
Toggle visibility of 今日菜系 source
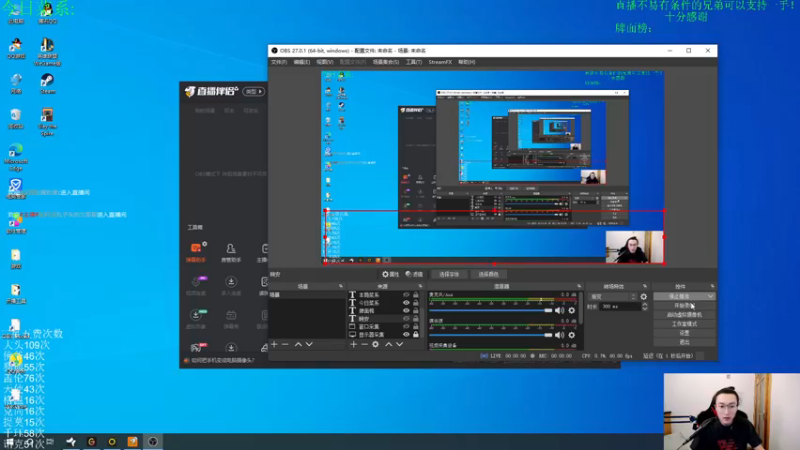tap(406, 303)
